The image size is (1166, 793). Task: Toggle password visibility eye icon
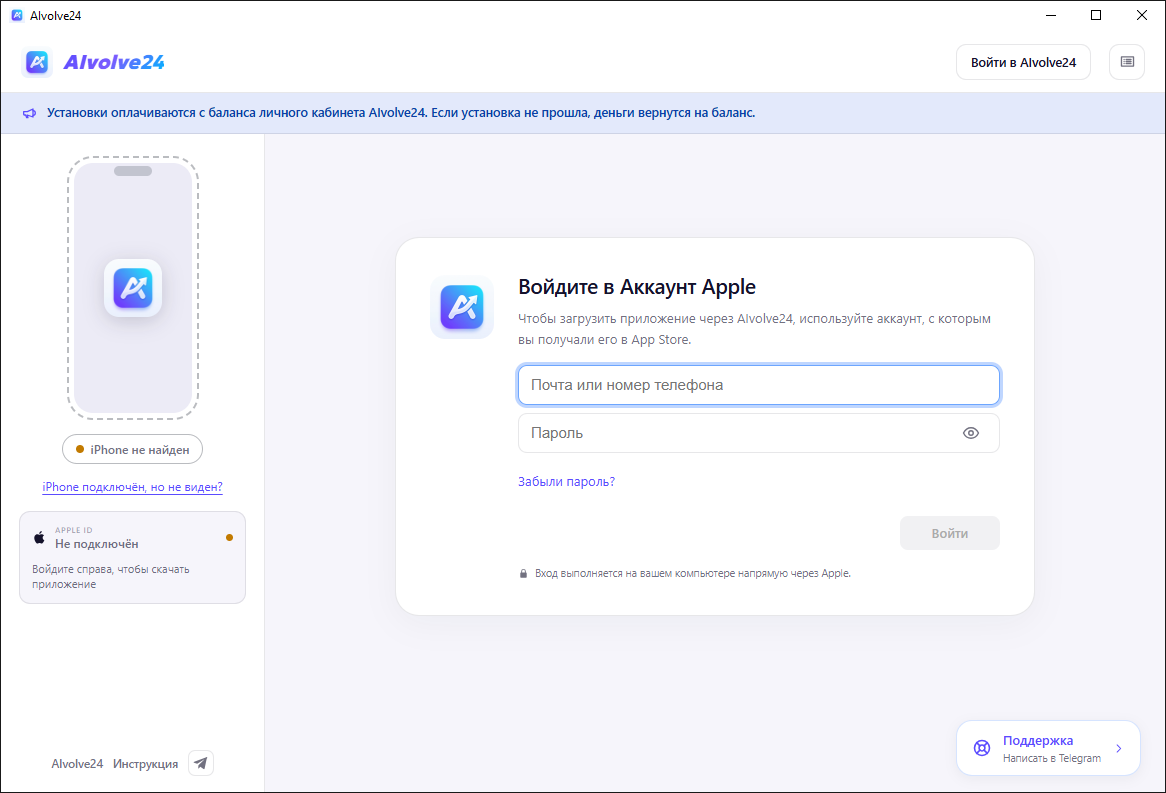point(970,433)
